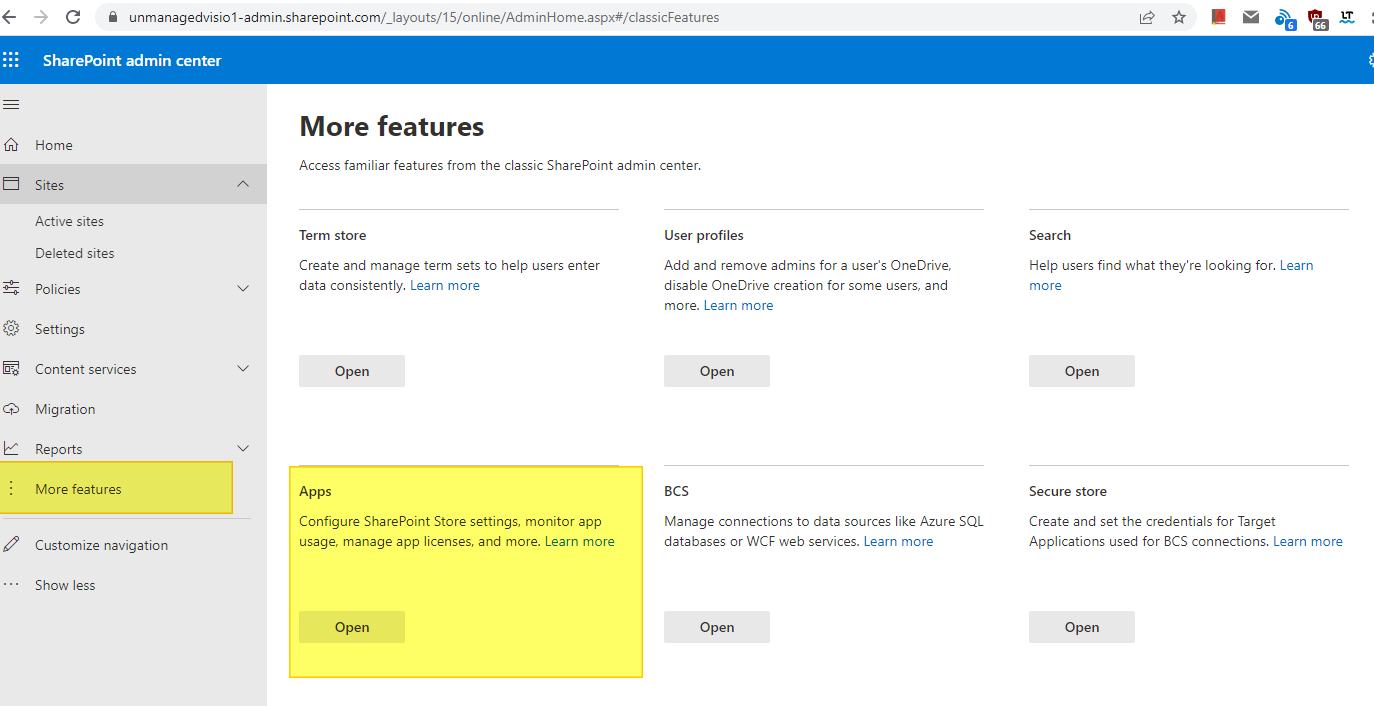Screen dimensions: 1374x706
Task: Click the SharePoint admin center title
Action: tap(132, 60)
